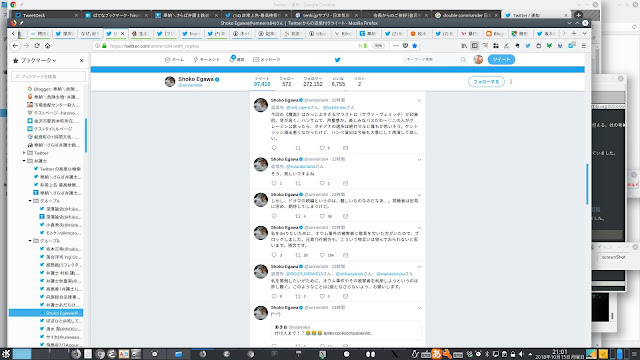Image resolution: width=640 pixels, height=360 pixels.
Task: Toggle the sidebar view toolbar icon
Action: pos(474,46)
